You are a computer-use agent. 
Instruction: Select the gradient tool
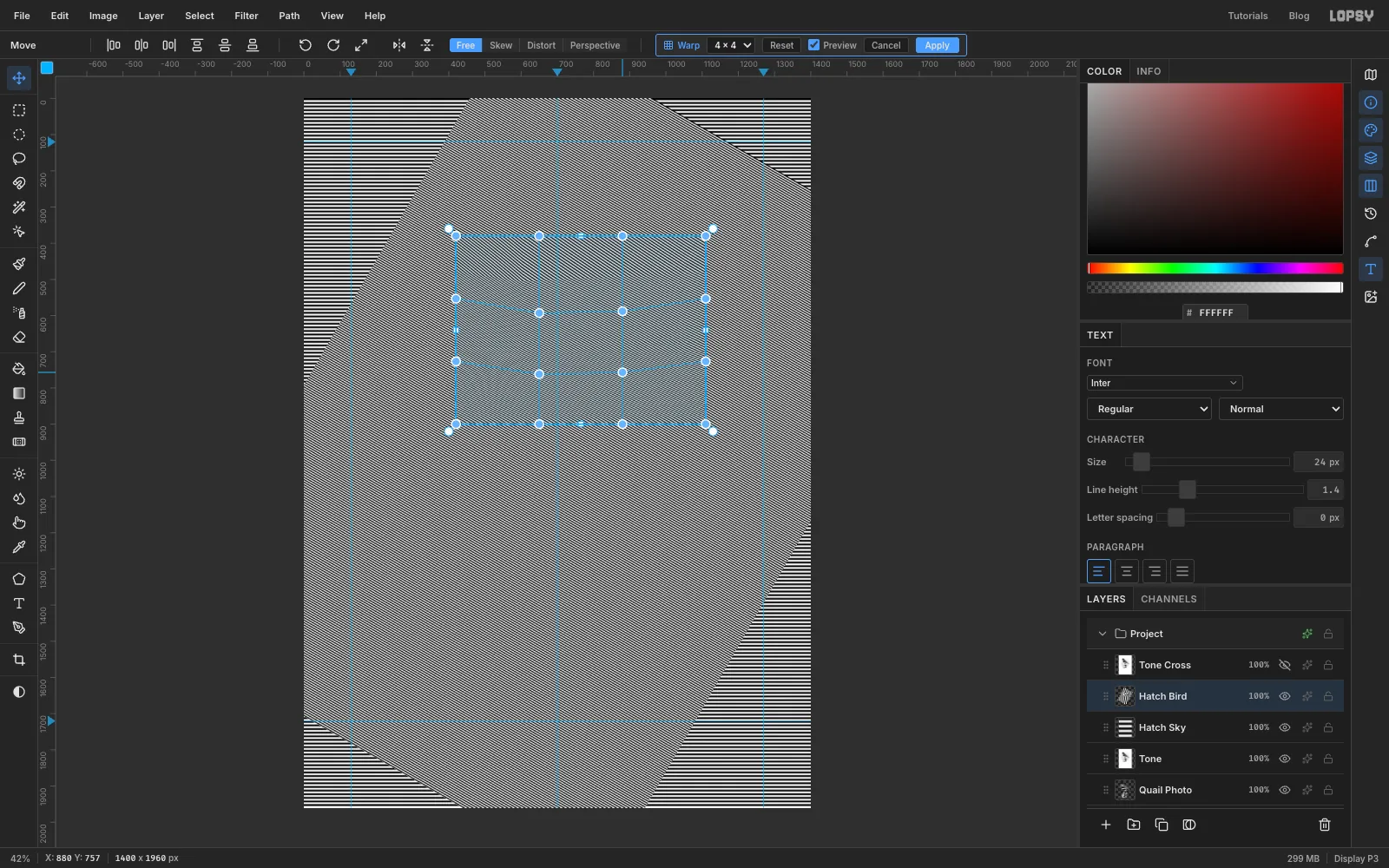coord(19,393)
